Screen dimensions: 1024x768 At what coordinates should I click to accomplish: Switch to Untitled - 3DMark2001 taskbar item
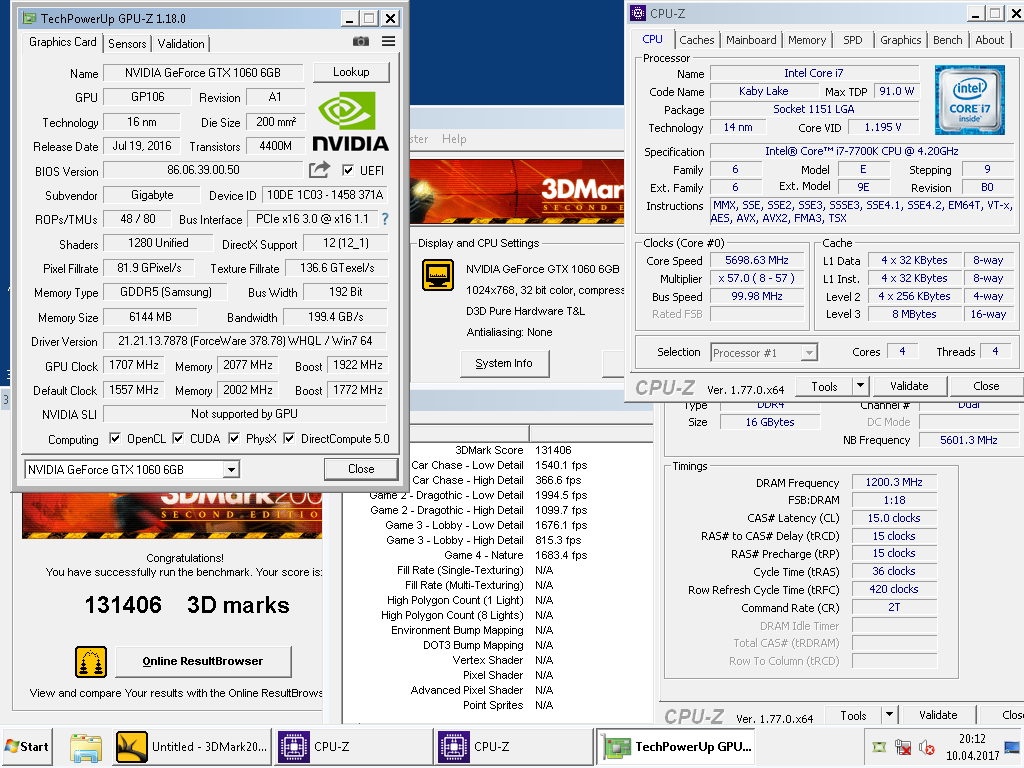(x=191, y=746)
